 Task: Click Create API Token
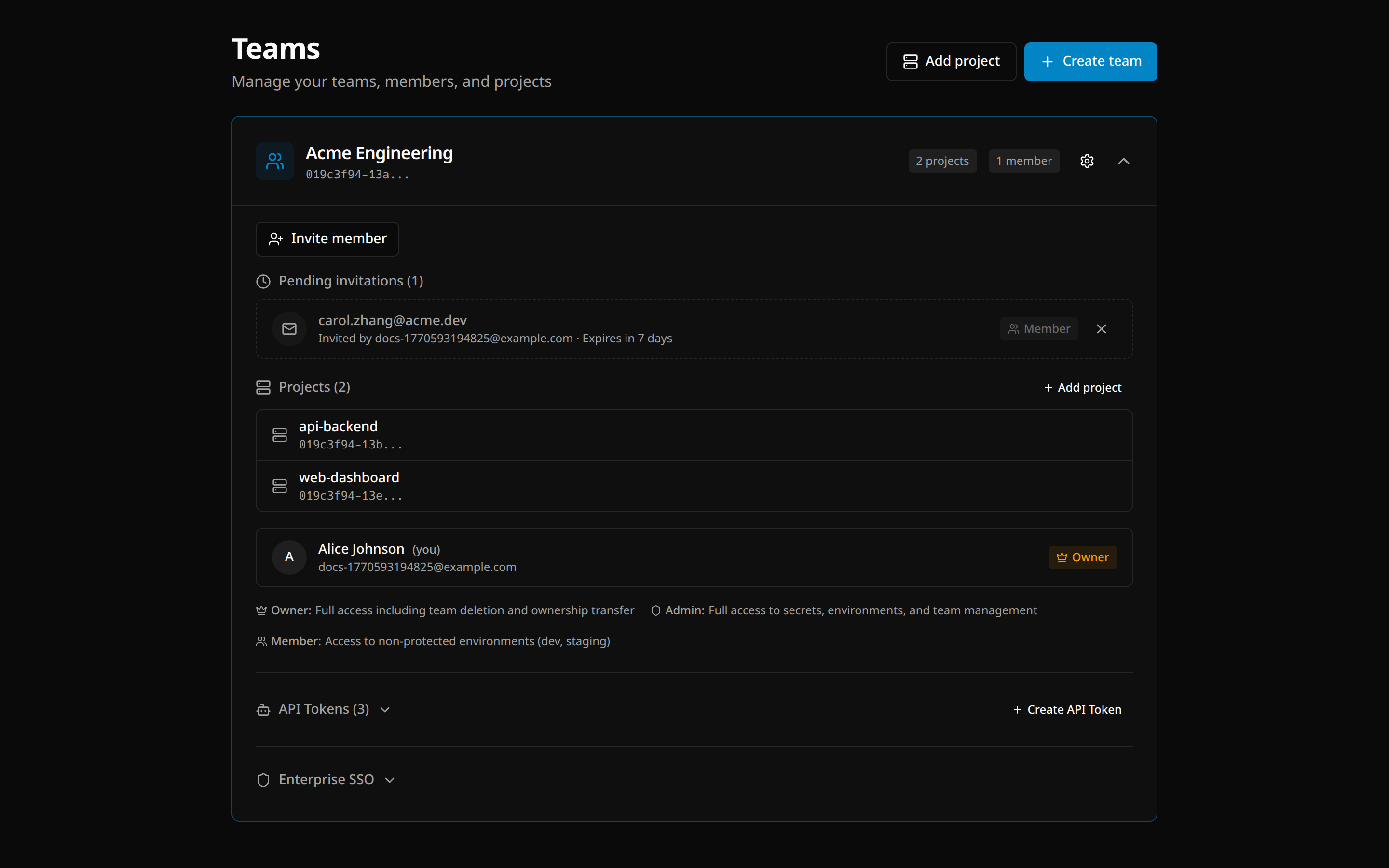coord(1068,709)
